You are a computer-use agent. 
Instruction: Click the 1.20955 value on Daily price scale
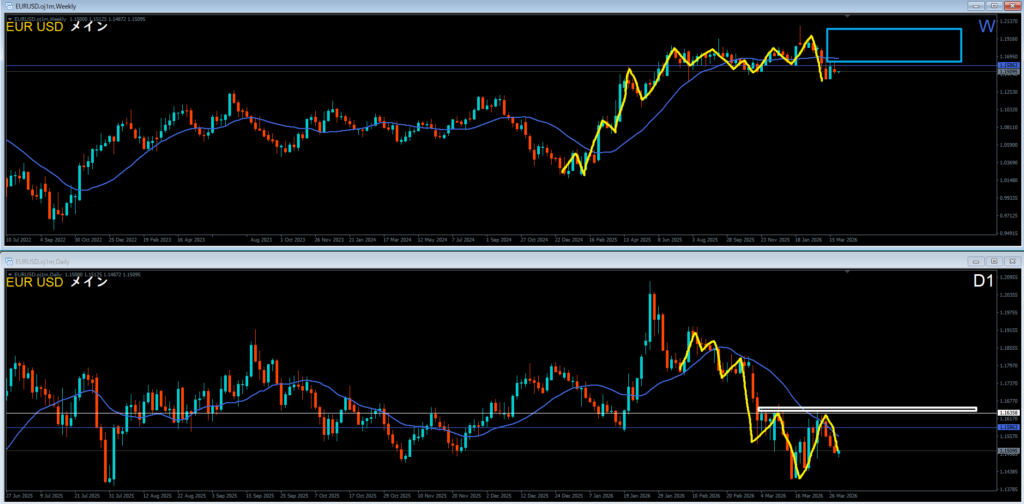(1008, 277)
